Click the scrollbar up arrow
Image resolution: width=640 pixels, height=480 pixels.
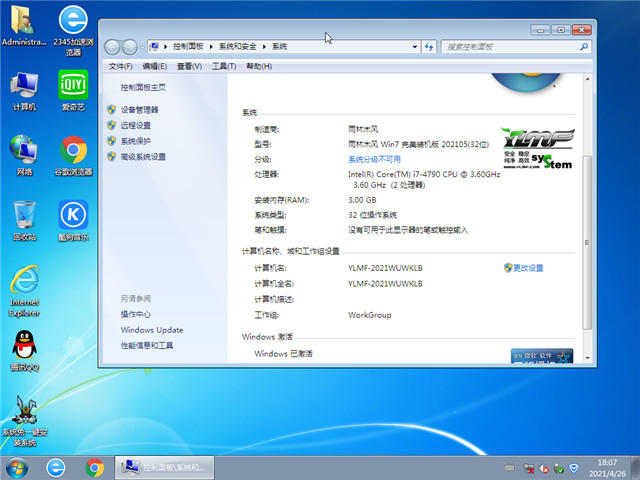(587, 79)
